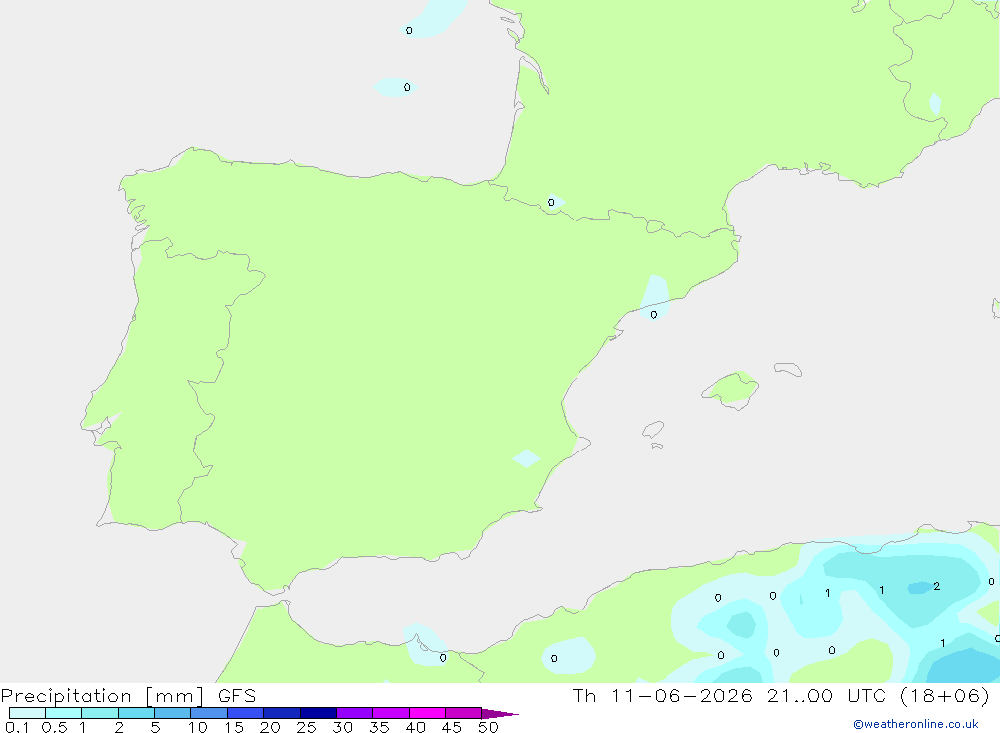Select the 25–30 mm navy legend swatch

[318, 713]
